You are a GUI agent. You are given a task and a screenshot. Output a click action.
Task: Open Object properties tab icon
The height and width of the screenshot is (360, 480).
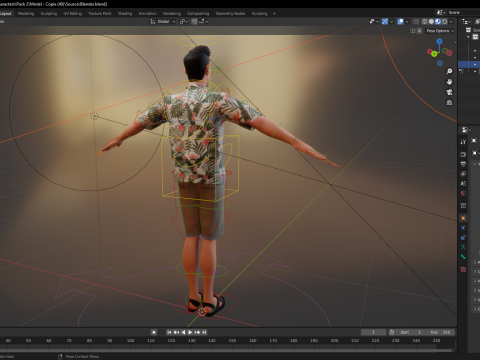463,218
